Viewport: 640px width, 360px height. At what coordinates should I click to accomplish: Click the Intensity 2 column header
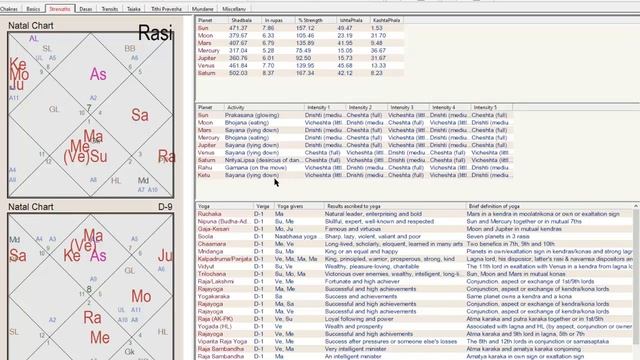click(x=367, y=107)
